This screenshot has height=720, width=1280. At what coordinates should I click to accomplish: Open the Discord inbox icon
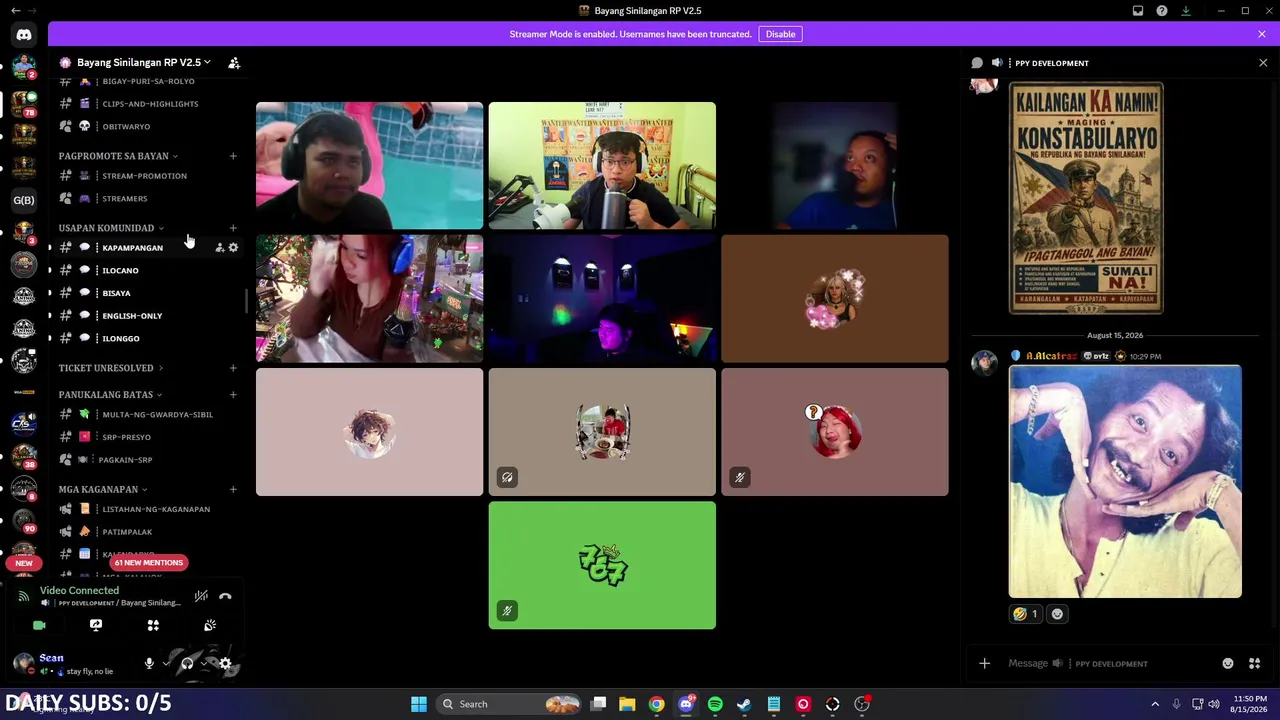point(1138,11)
